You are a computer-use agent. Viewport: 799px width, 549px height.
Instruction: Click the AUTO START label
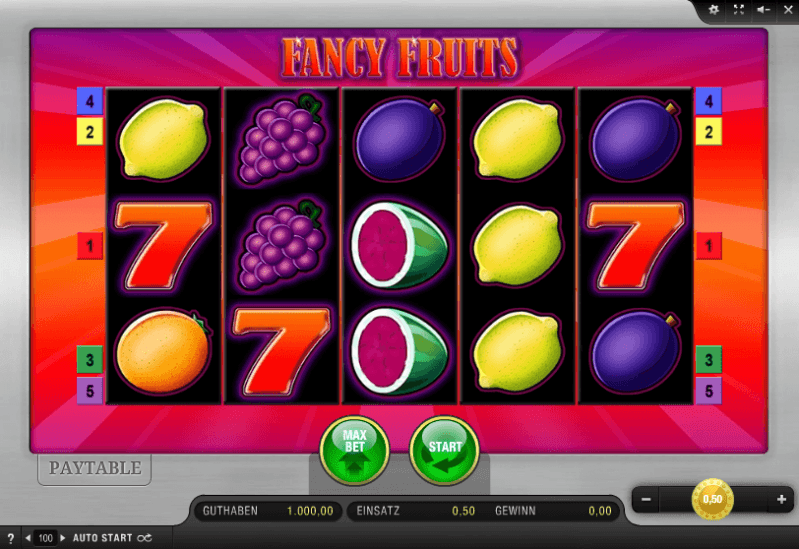[102, 538]
